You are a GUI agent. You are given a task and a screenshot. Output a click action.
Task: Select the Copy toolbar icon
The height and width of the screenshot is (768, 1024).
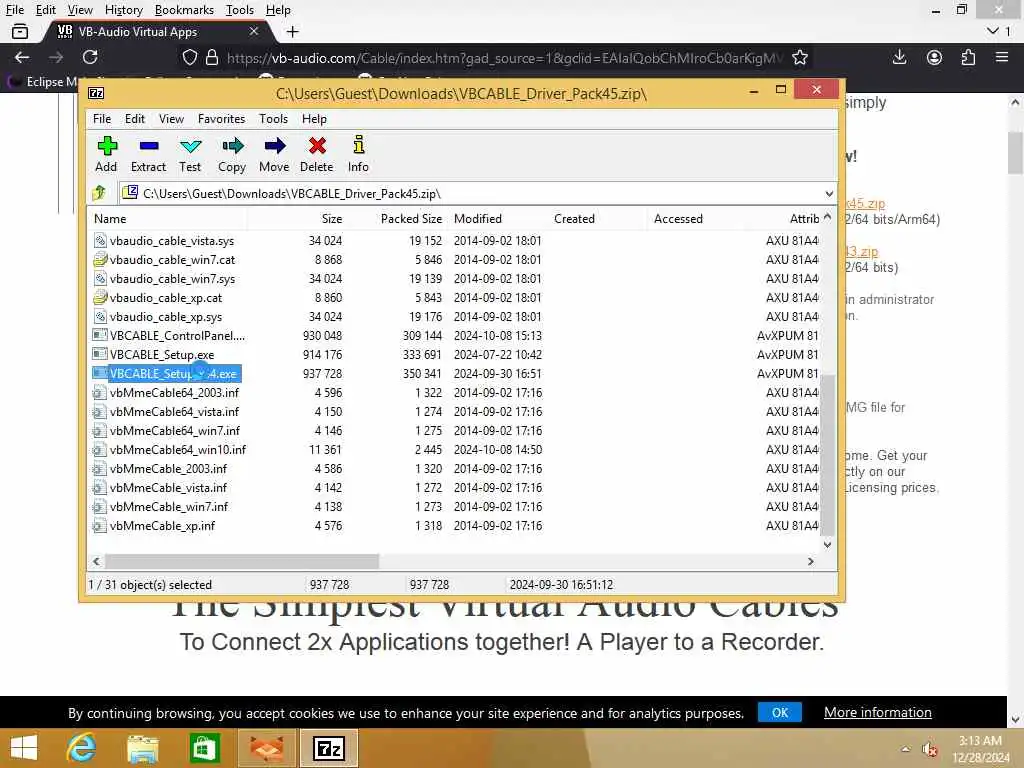coord(232,154)
